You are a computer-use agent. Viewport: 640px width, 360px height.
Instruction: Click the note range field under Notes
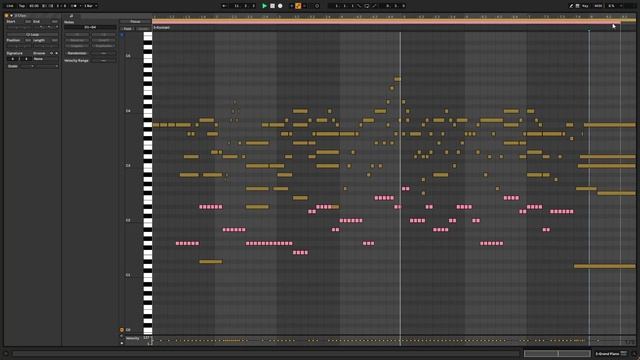point(90,27)
